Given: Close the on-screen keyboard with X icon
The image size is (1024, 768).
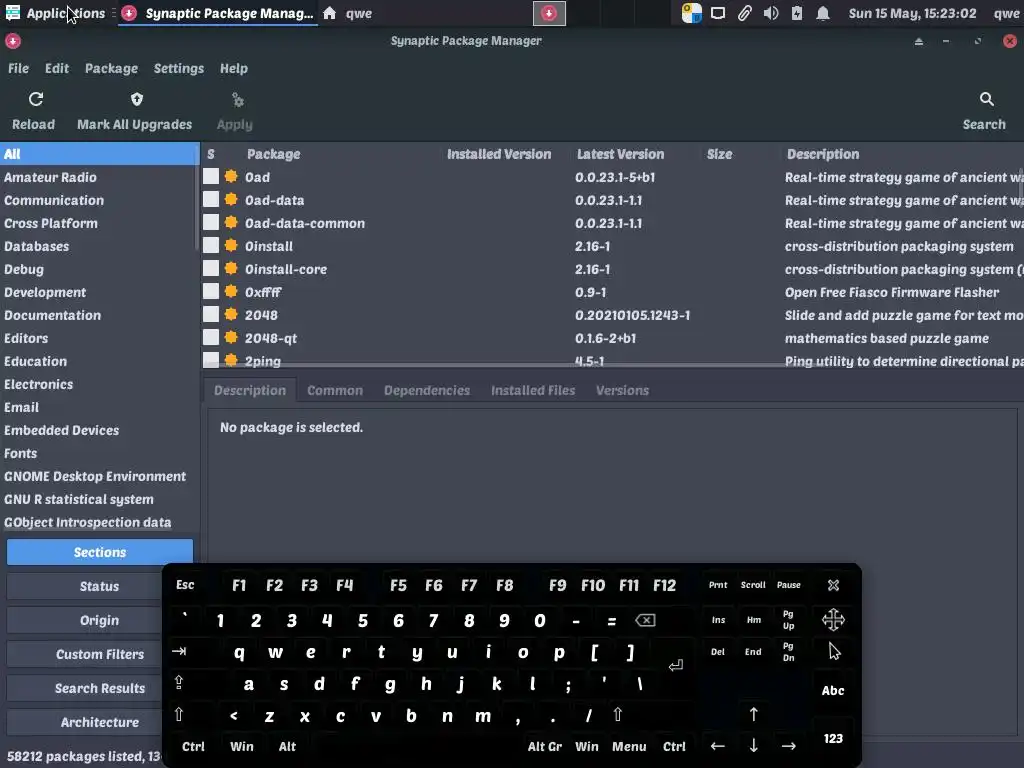Looking at the screenshot, I should tap(833, 585).
